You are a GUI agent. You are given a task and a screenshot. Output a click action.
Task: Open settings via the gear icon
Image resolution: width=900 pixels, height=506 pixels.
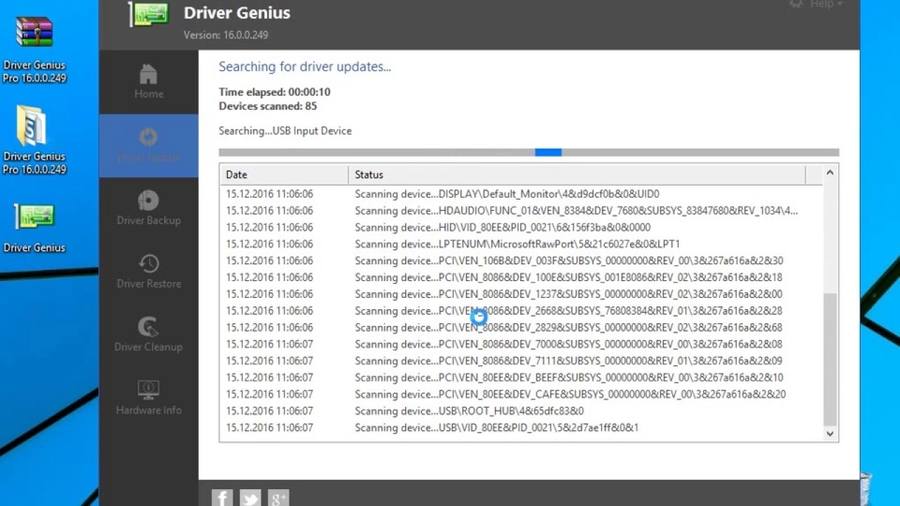pyautogui.click(x=796, y=5)
